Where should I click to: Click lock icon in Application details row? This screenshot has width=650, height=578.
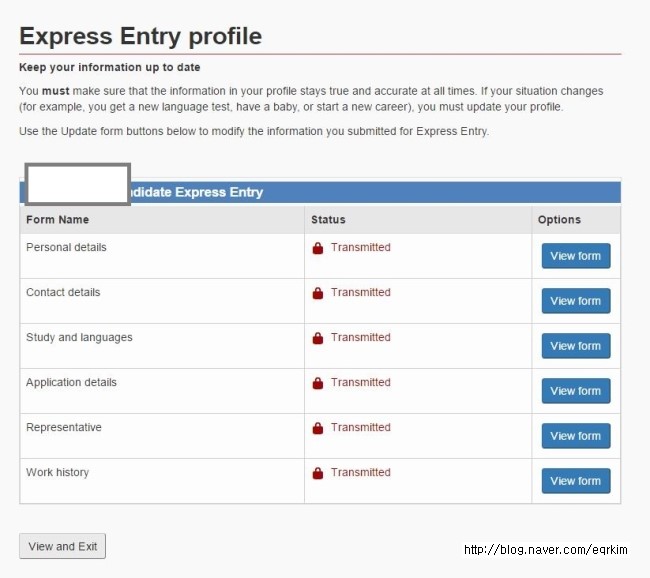pos(318,383)
